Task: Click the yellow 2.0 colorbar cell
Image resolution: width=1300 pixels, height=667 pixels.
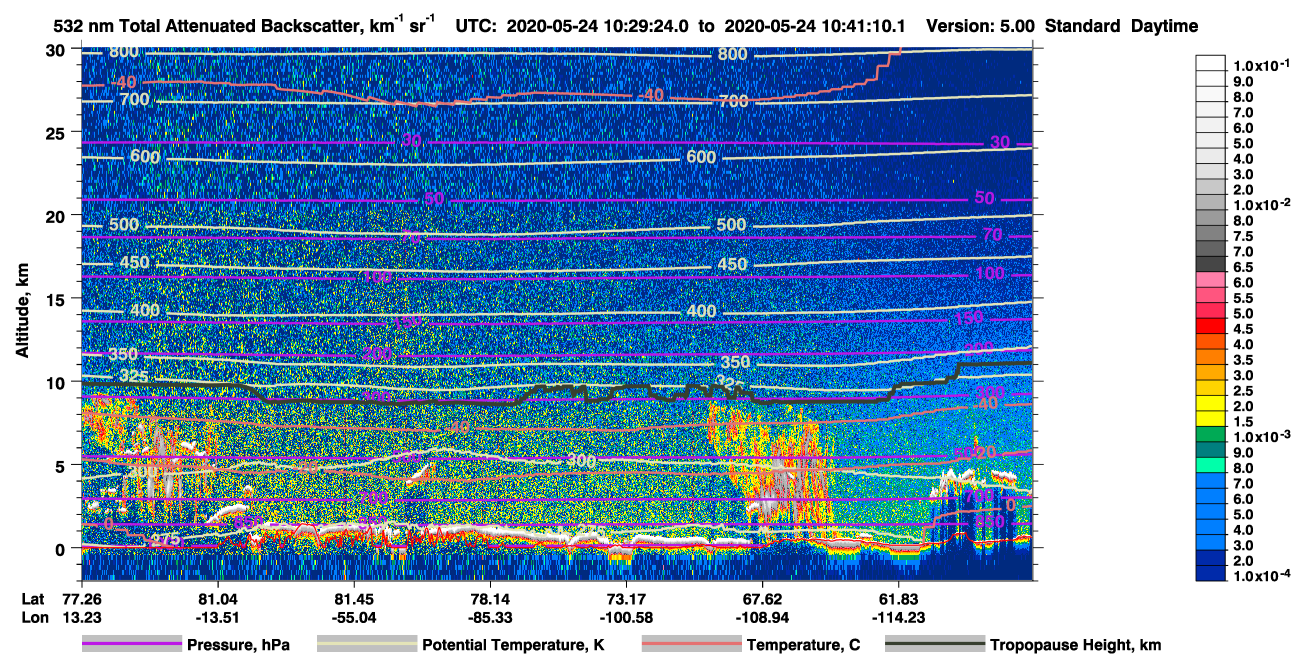Action: (x=1211, y=405)
